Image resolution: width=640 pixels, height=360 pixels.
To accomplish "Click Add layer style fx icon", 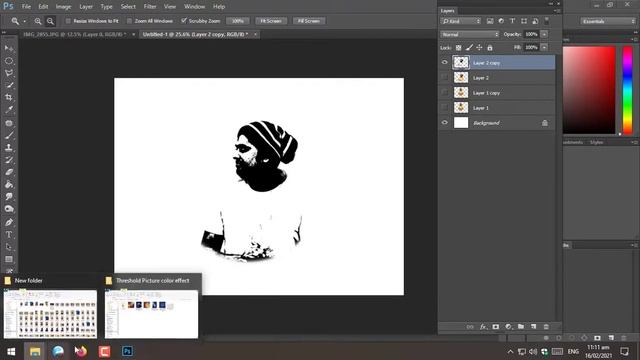I will (x=483, y=327).
